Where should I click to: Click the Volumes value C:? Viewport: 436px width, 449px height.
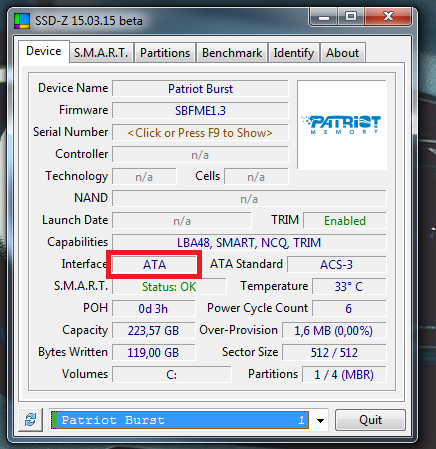[x=172, y=375]
